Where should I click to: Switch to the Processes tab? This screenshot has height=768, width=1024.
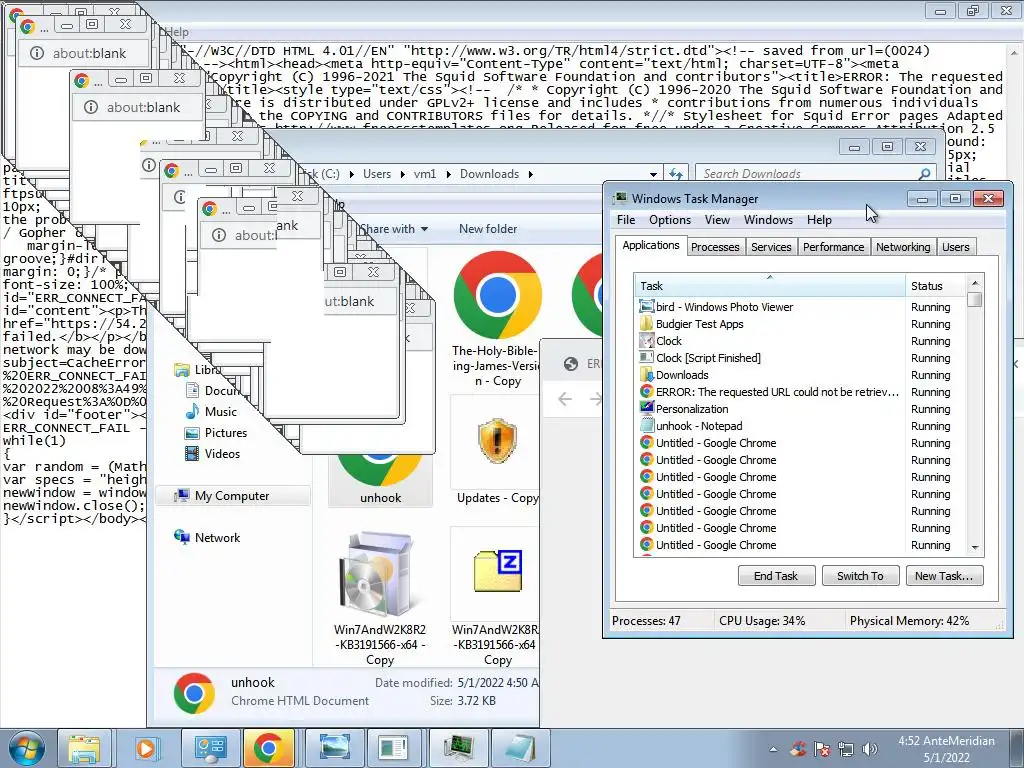715,247
